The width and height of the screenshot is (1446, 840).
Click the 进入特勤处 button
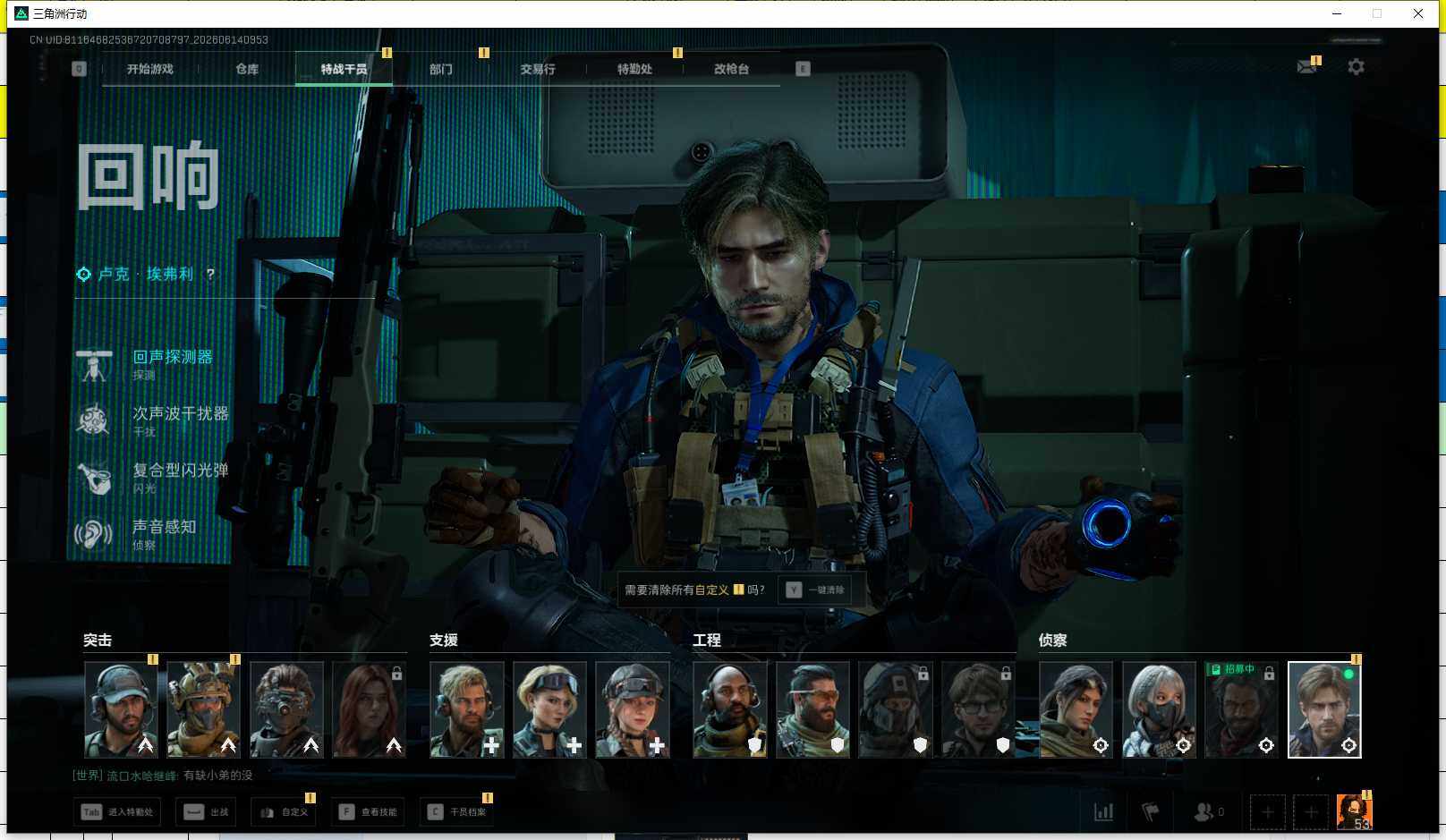click(117, 812)
